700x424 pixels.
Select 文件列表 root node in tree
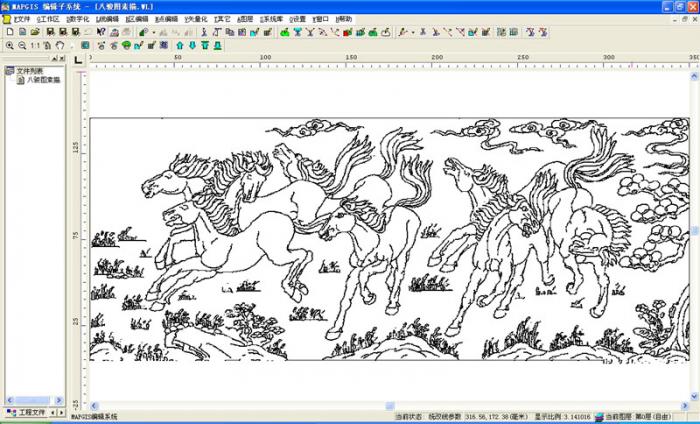click(x=30, y=71)
